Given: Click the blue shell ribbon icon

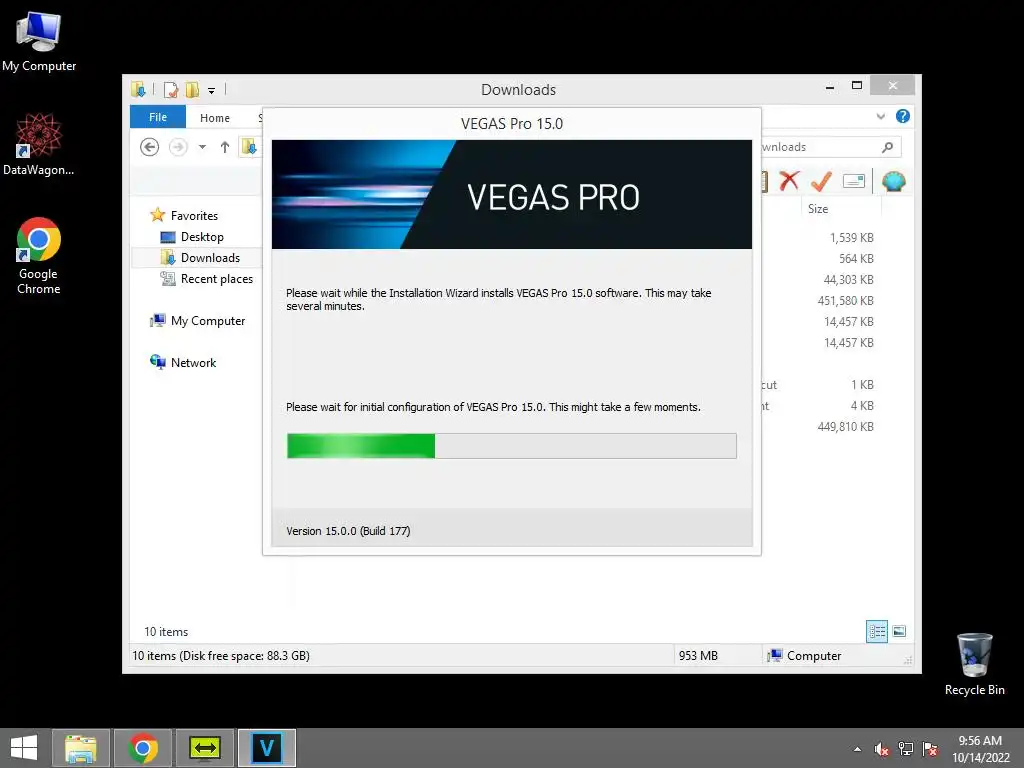Looking at the screenshot, I should [893, 181].
